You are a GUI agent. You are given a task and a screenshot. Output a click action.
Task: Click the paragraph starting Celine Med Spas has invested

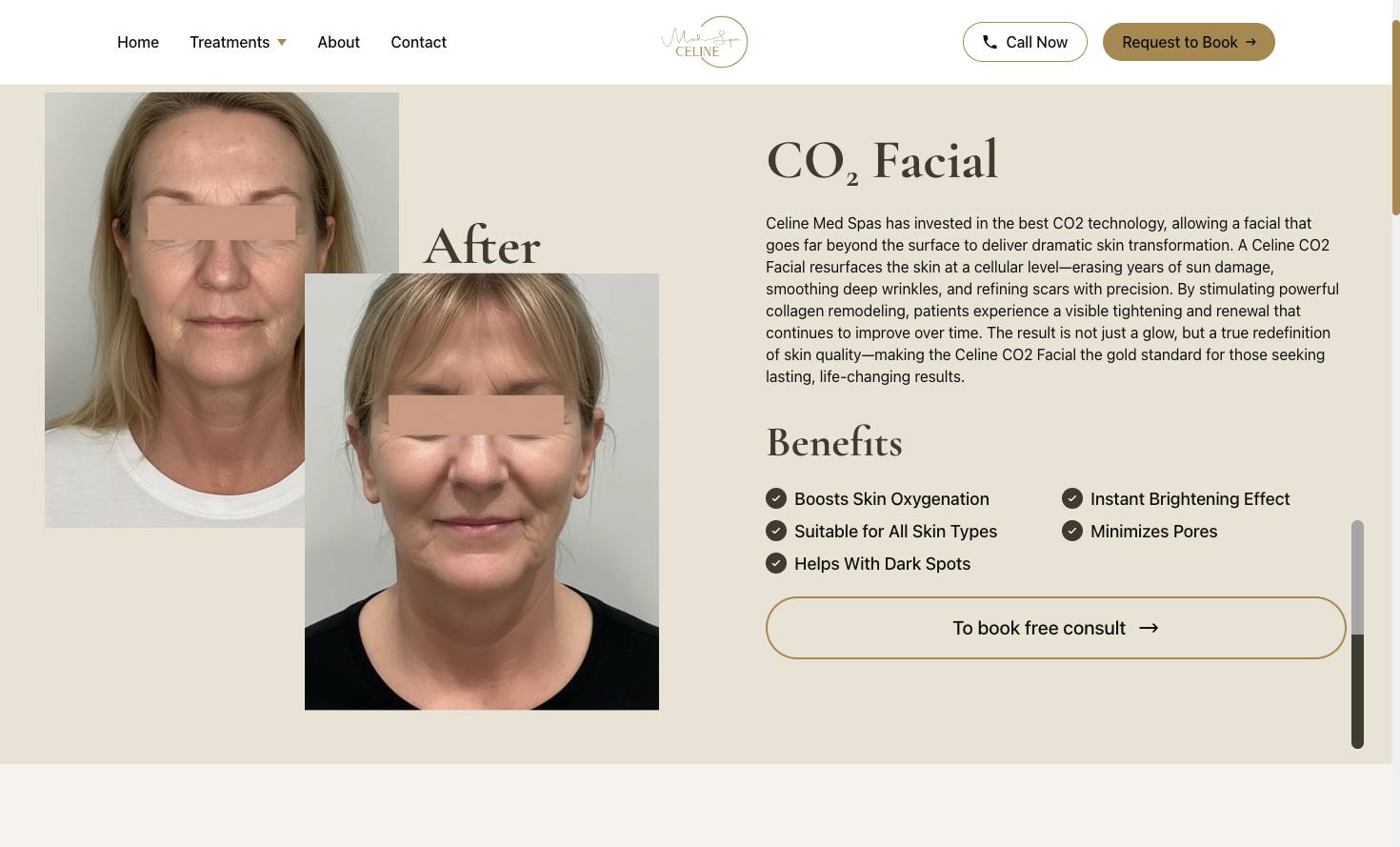point(1052,300)
